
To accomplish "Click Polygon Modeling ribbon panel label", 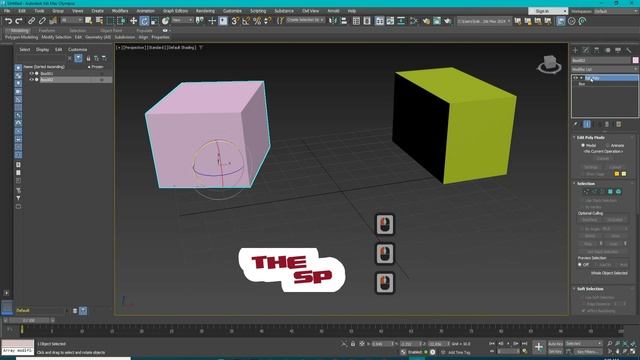I will tap(21, 37).
